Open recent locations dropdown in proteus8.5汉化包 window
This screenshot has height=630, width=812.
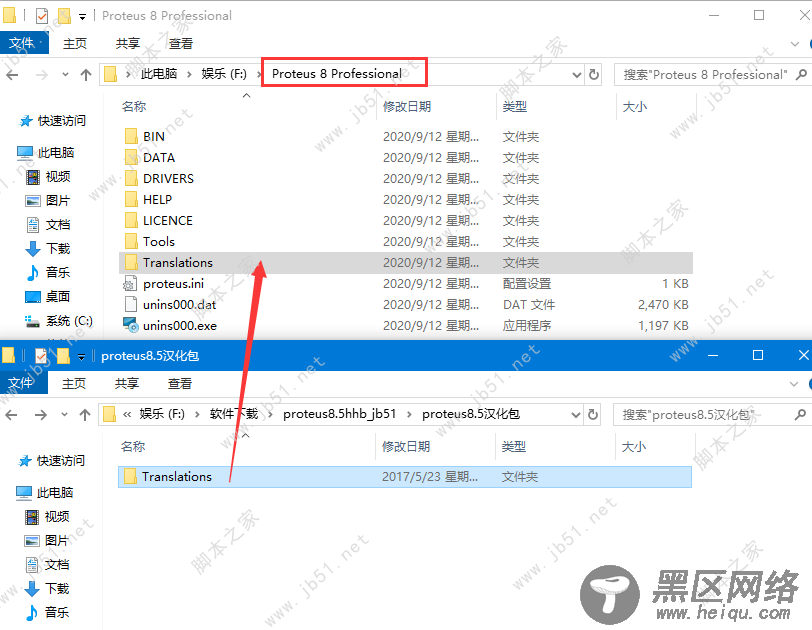(64, 415)
